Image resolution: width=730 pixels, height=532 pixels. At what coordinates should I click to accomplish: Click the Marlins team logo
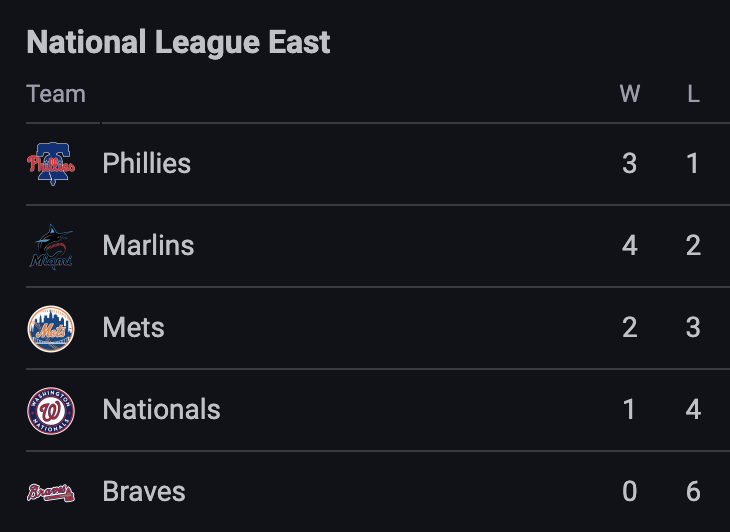coord(50,246)
